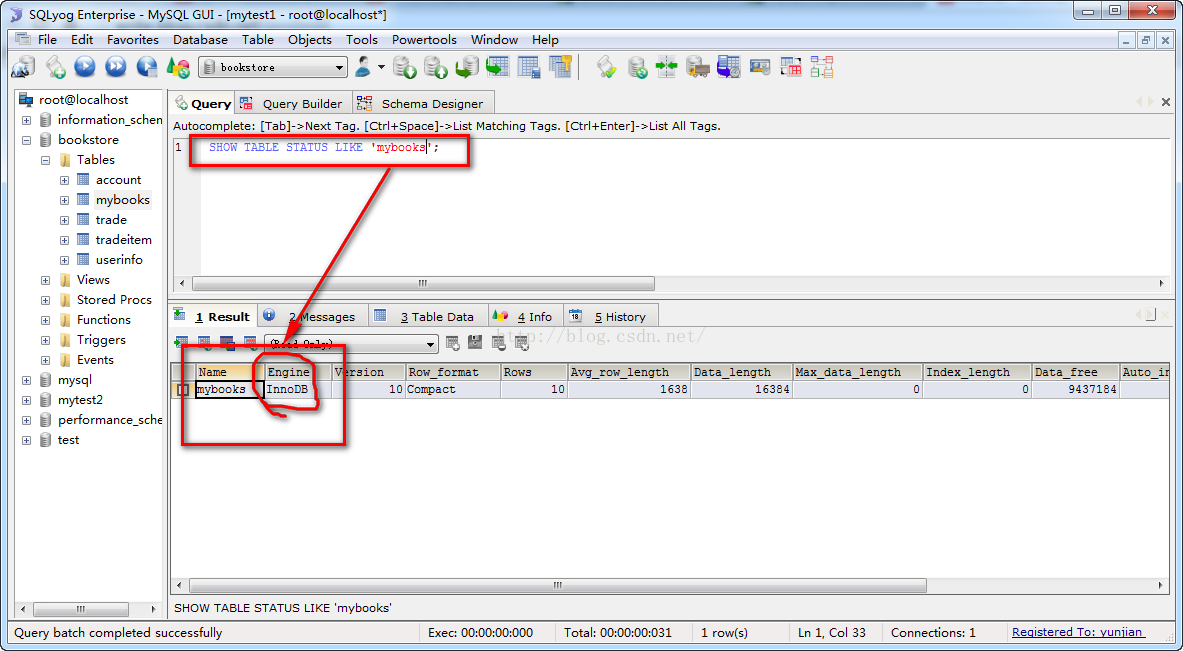Image resolution: width=1183 pixels, height=651 pixels.
Task: Collapse the Tables folder
Action: click(x=45, y=160)
